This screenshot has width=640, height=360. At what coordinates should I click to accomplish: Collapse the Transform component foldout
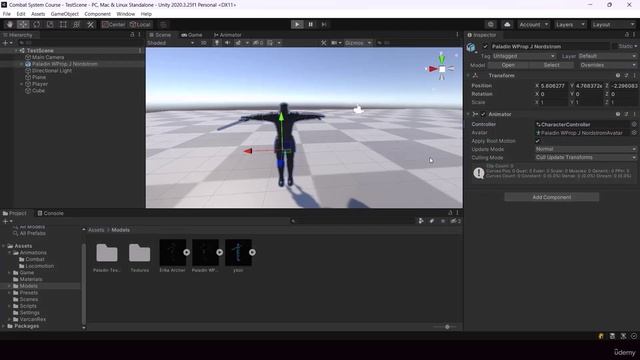[468, 76]
